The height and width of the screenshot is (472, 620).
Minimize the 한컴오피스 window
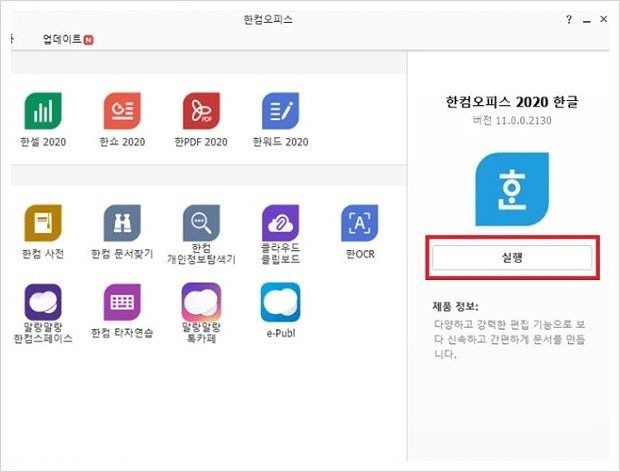point(587,20)
